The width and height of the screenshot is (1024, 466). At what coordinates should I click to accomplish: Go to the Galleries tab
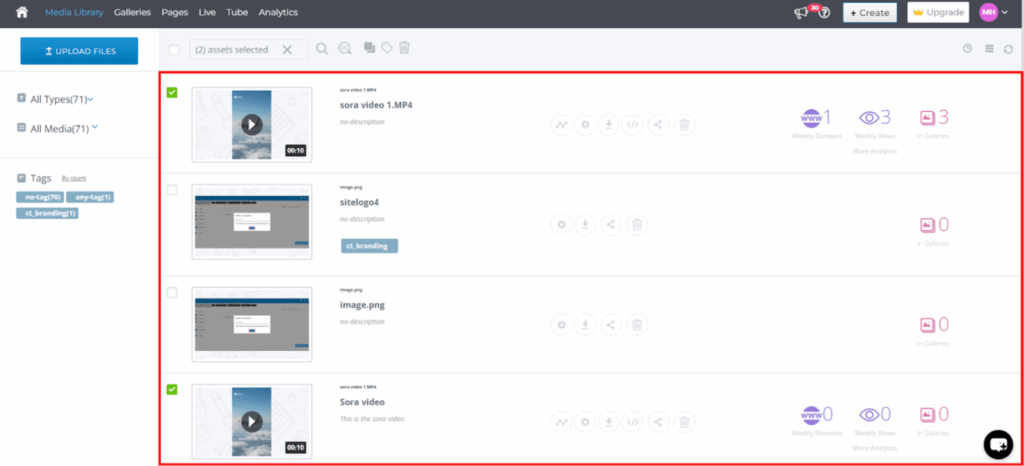pos(133,12)
